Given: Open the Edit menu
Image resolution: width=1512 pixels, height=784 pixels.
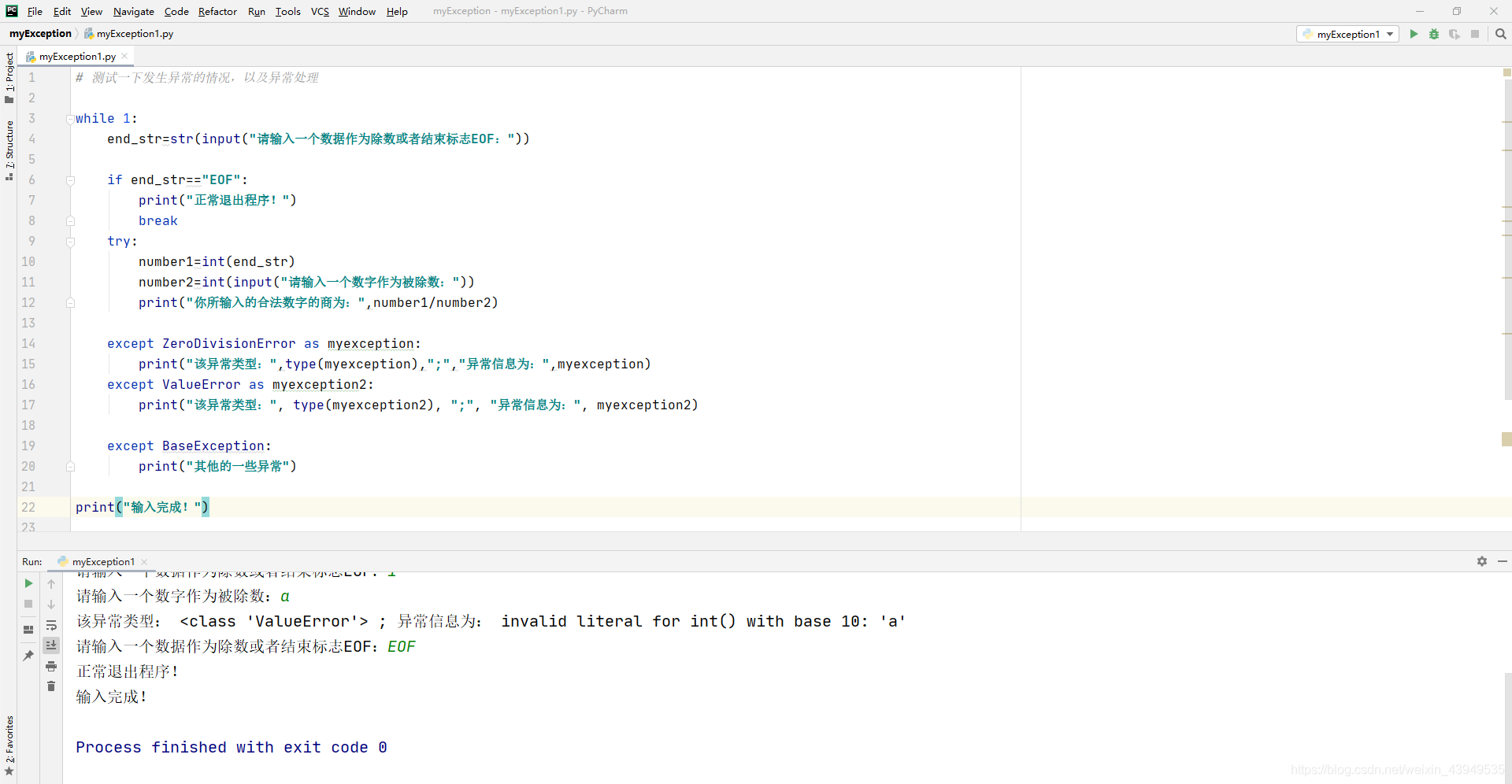Looking at the screenshot, I should (62, 11).
